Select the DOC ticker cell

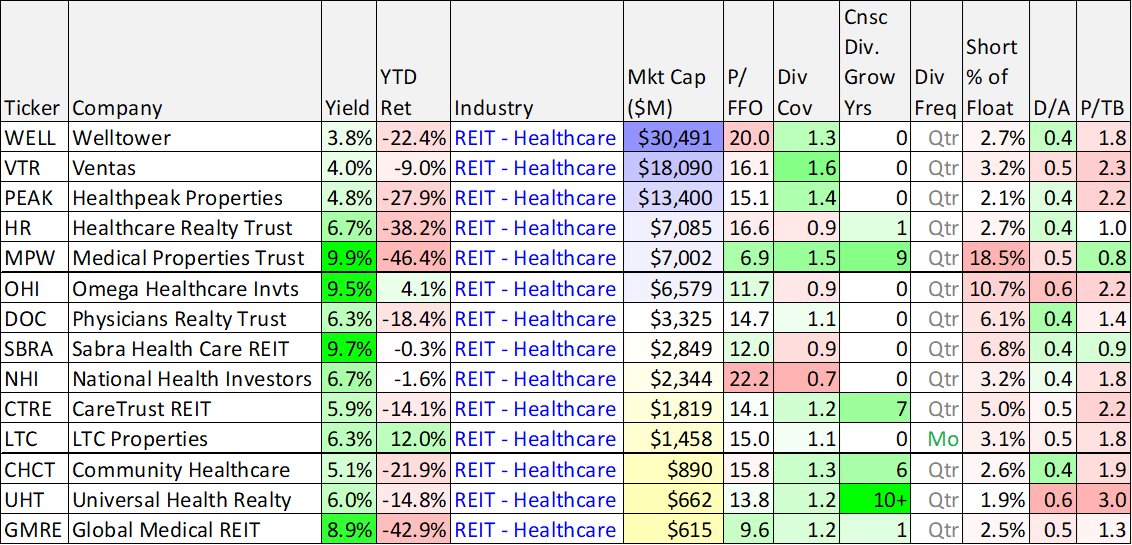[x=35, y=318]
